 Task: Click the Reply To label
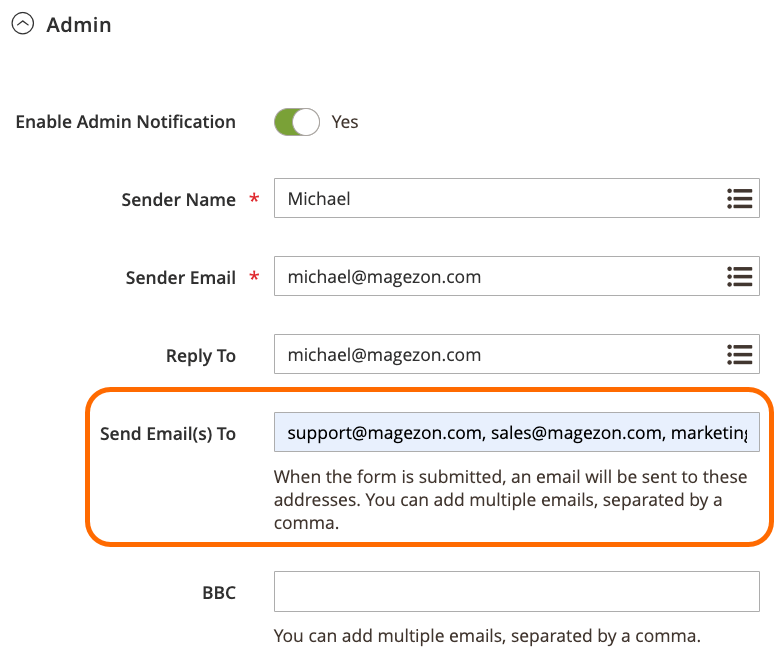click(201, 356)
